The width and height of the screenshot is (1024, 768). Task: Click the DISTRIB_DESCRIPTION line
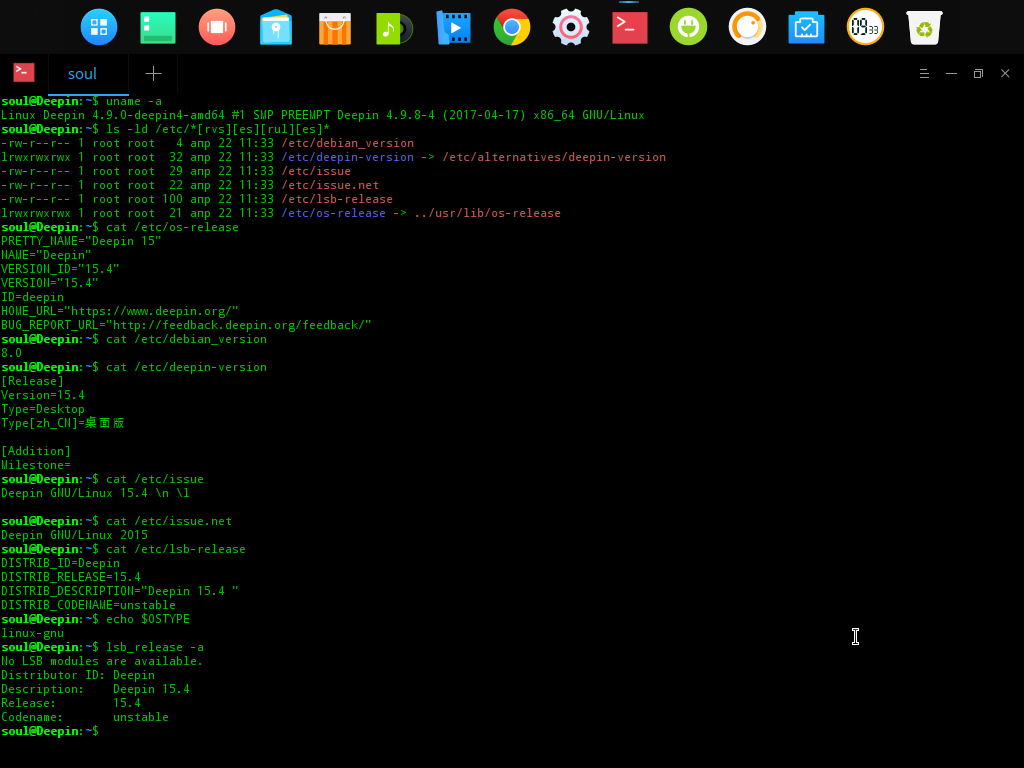[120, 591]
